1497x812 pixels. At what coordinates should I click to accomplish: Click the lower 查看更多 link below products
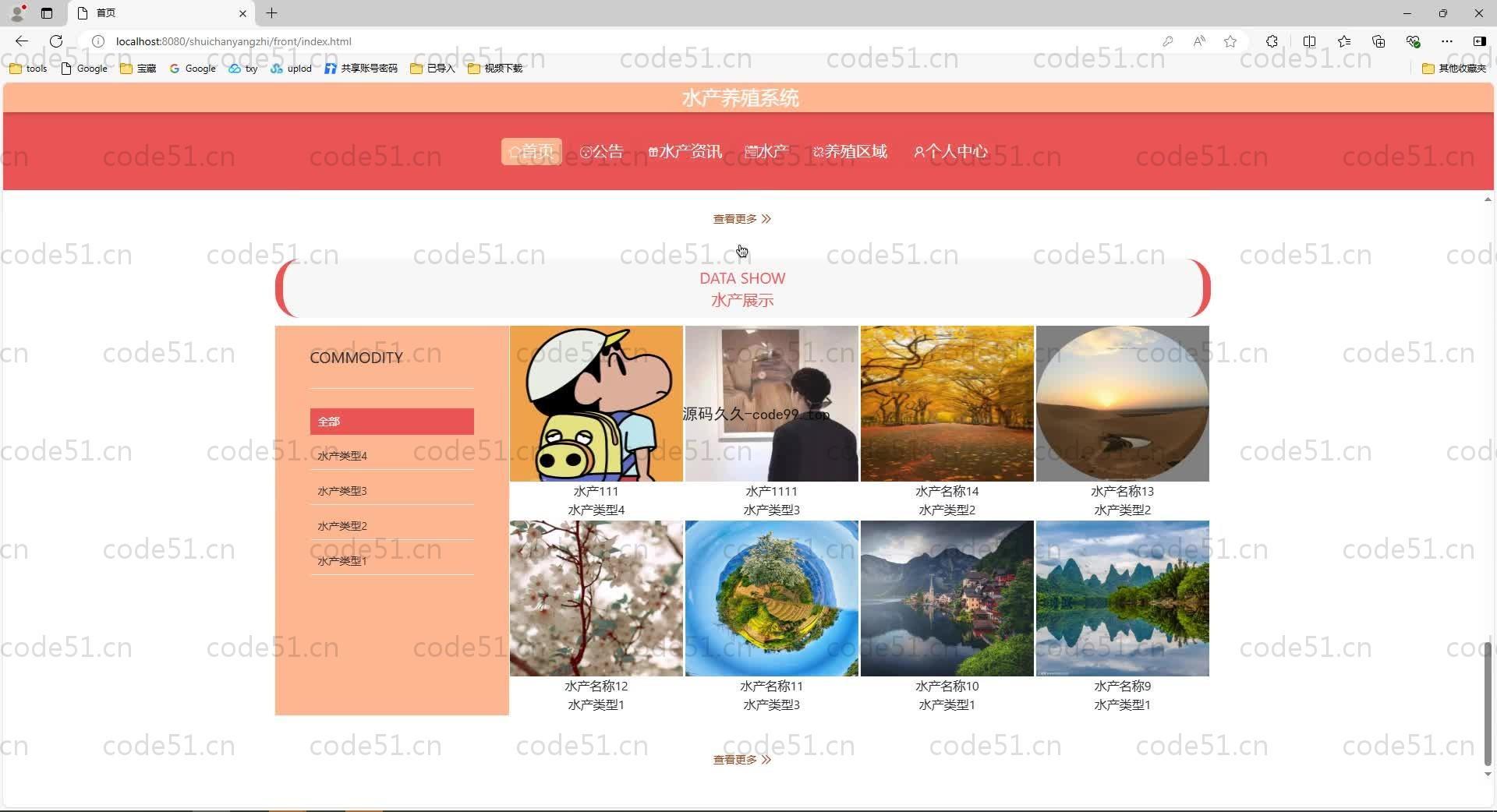click(x=741, y=760)
